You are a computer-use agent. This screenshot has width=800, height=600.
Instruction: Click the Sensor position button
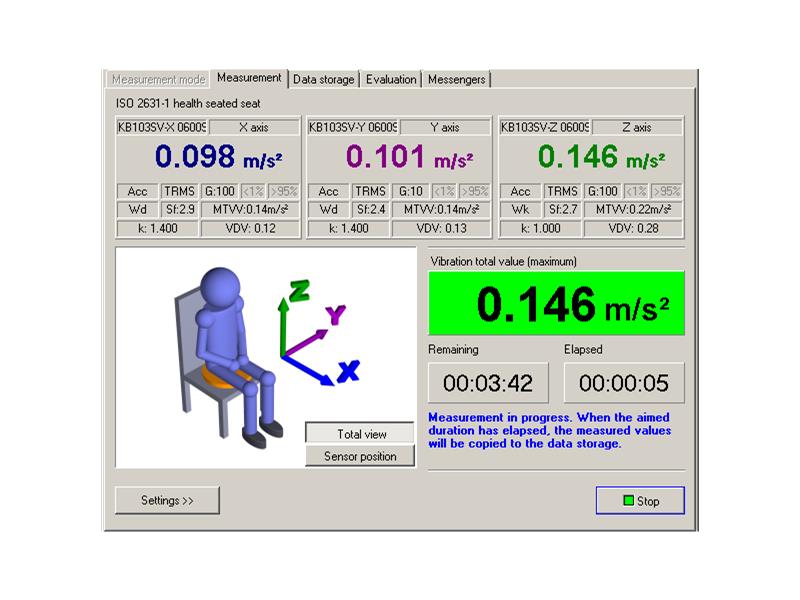click(x=360, y=456)
